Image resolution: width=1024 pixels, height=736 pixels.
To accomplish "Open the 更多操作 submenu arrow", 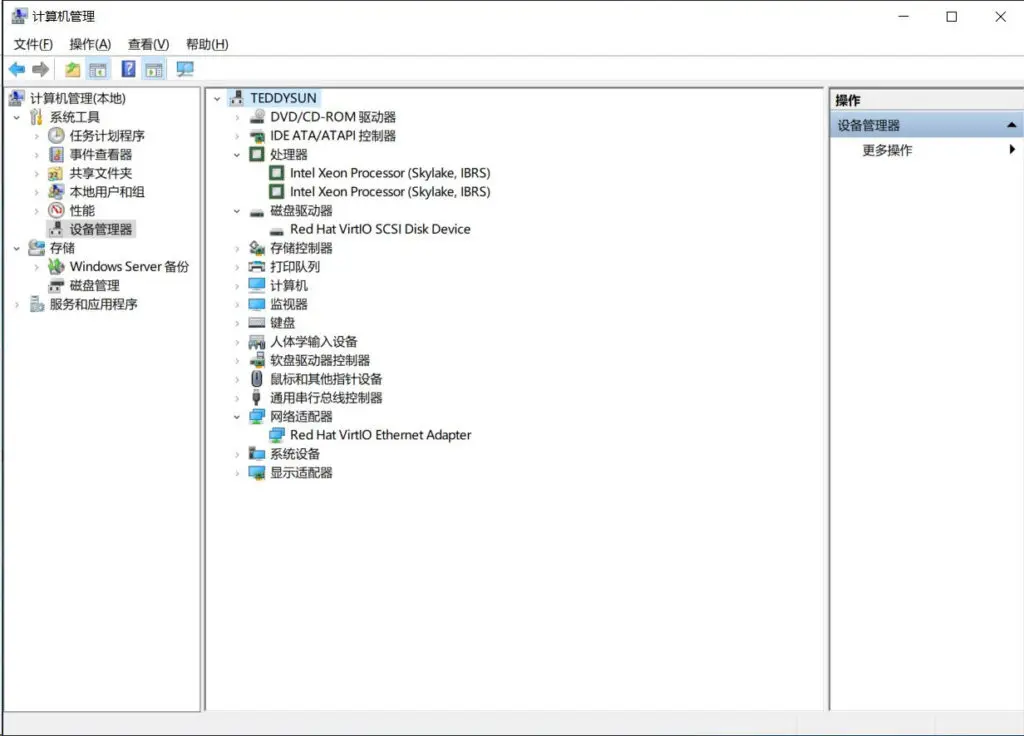I will tap(1012, 150).
